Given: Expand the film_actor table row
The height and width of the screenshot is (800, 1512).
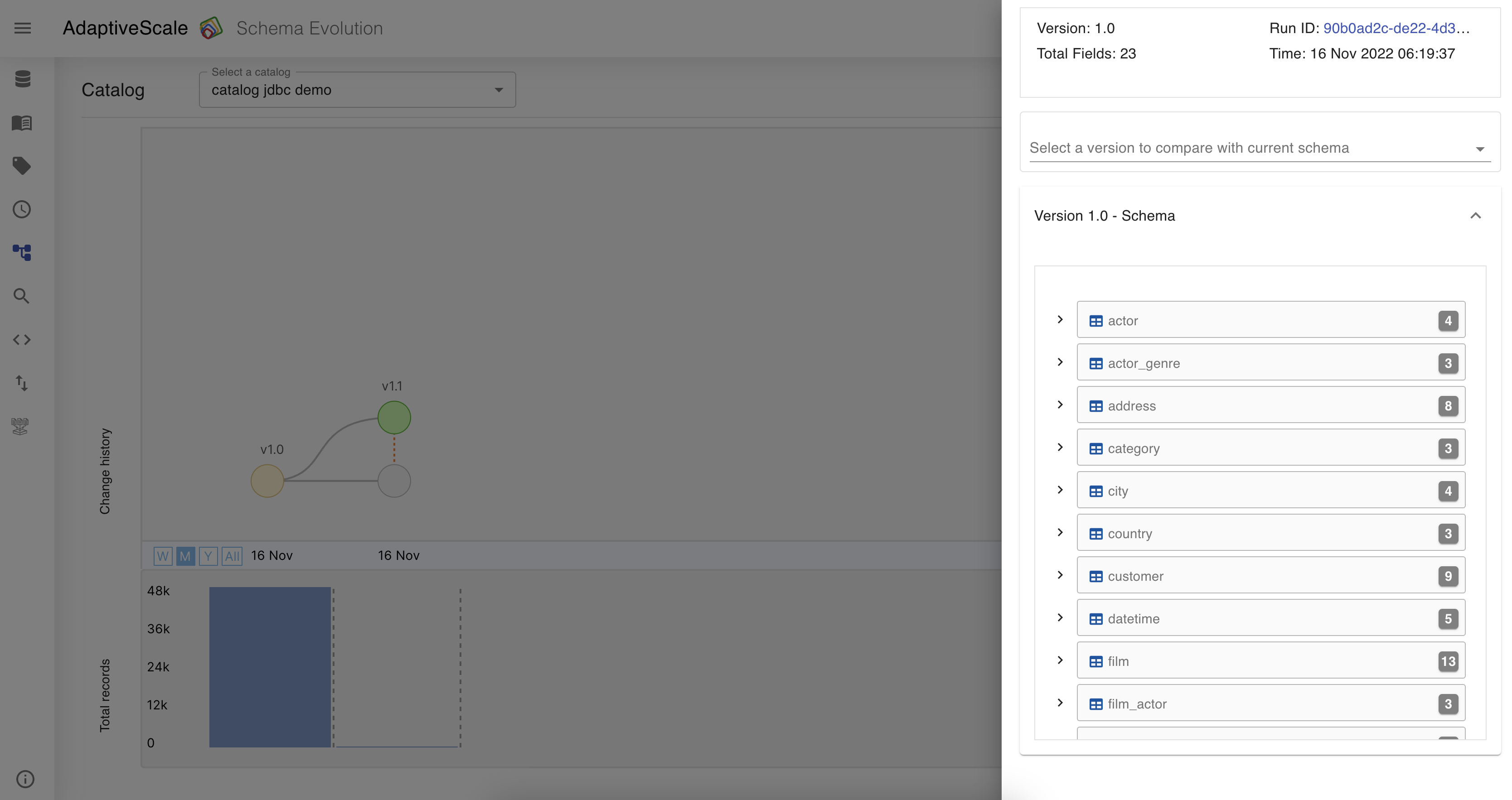Looking at the screenshot, I should click(x=1060, y=703).
